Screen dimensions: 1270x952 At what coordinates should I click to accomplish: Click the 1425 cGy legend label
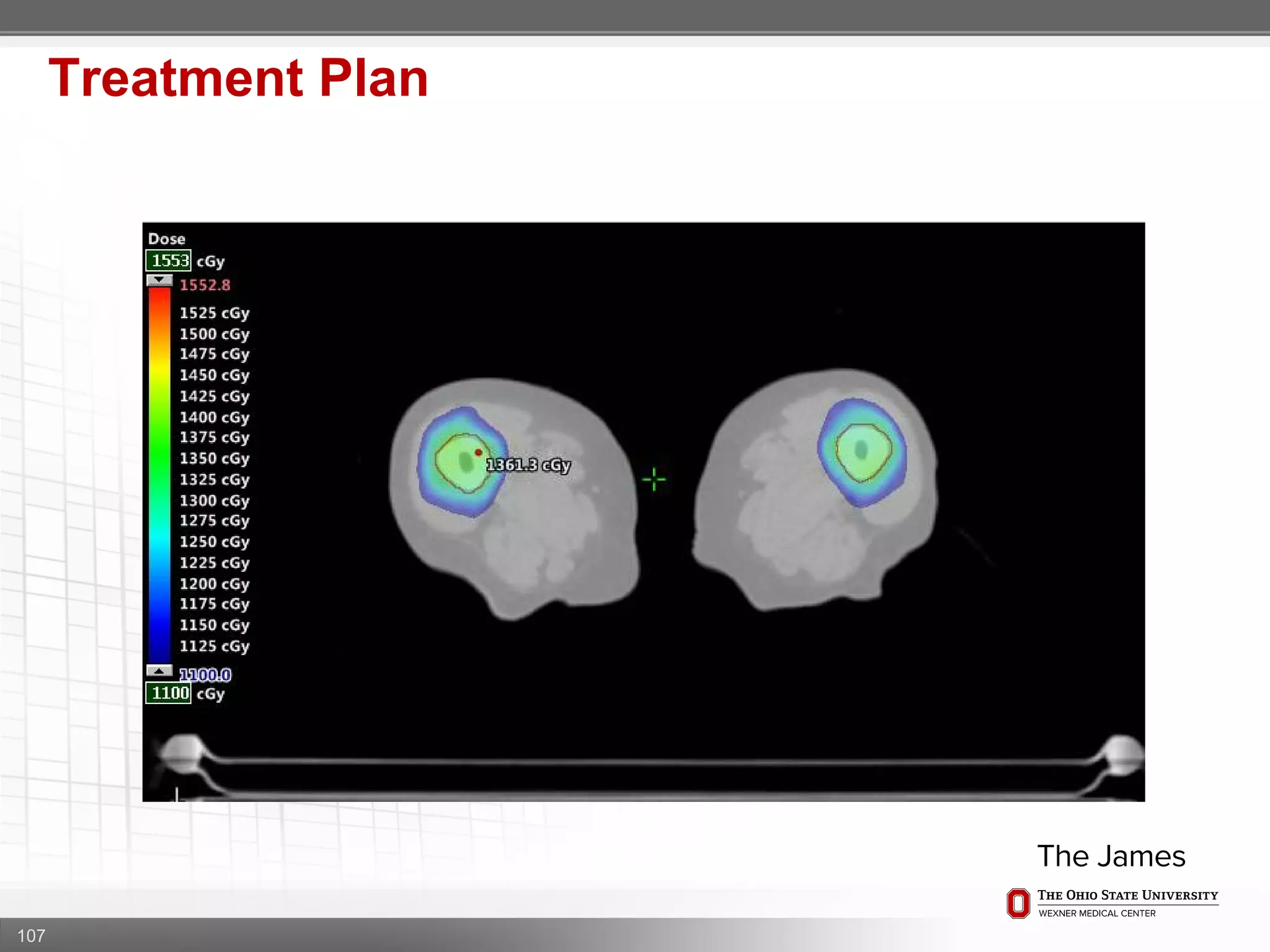click(x=215, y=396)
